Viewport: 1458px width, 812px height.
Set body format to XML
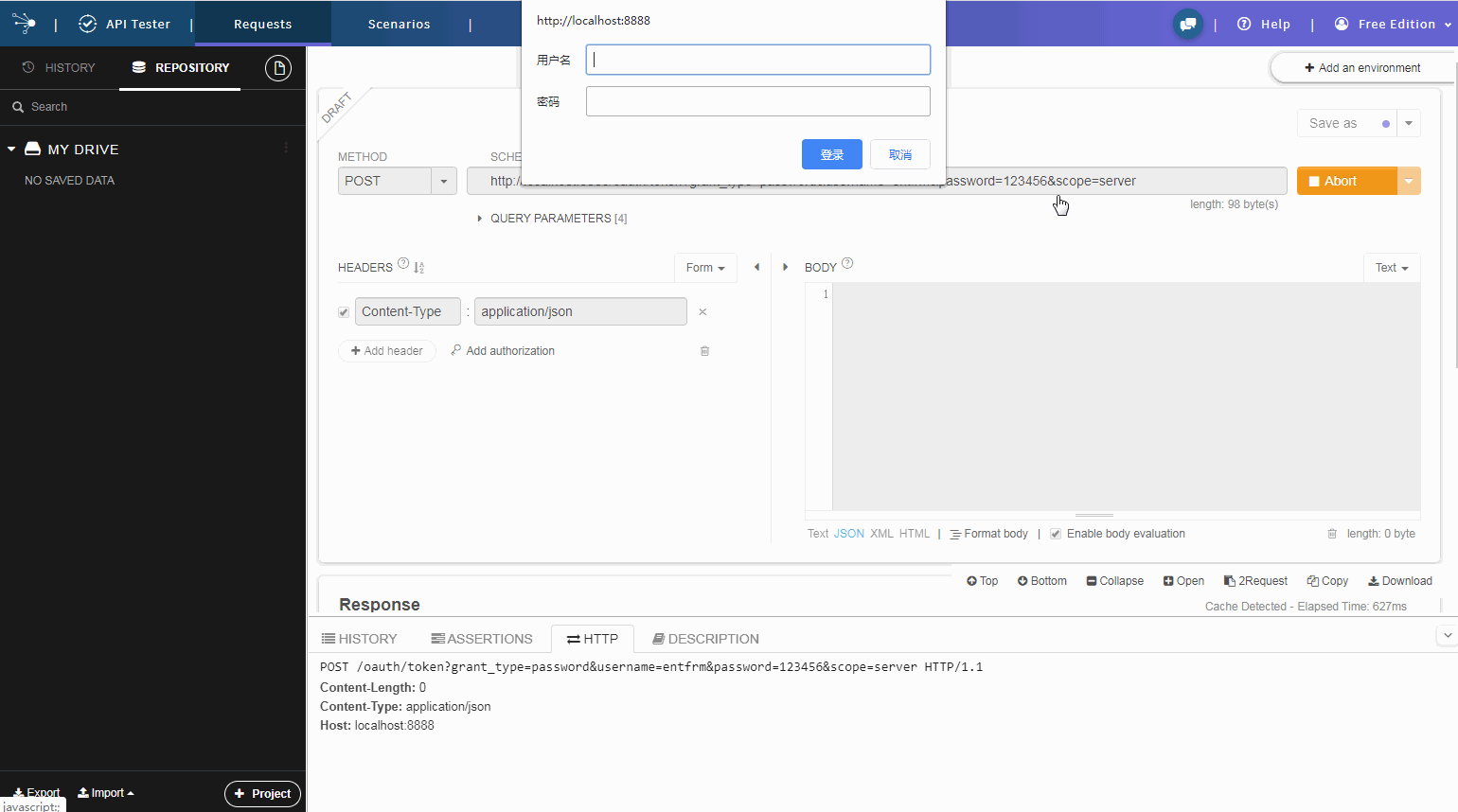tap(881, 534)
